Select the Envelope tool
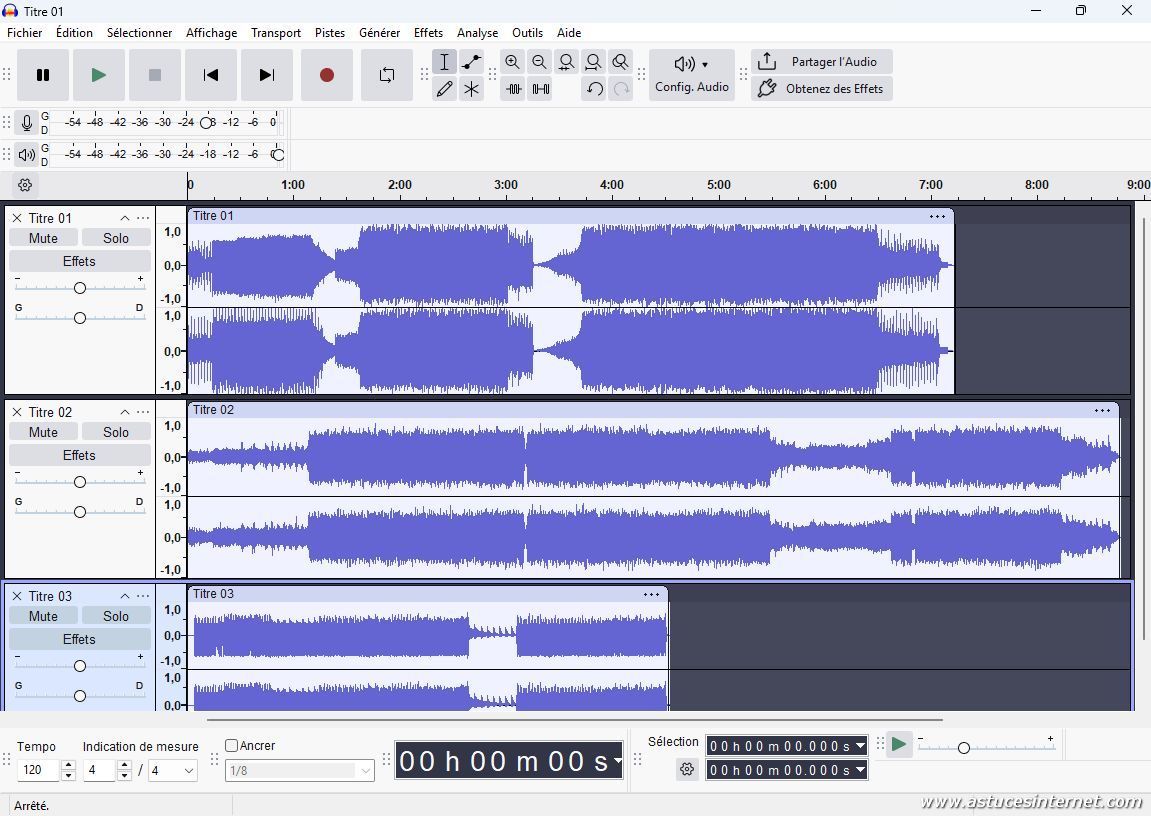This screenshot has height=816, width=1151. coord(471,62)
